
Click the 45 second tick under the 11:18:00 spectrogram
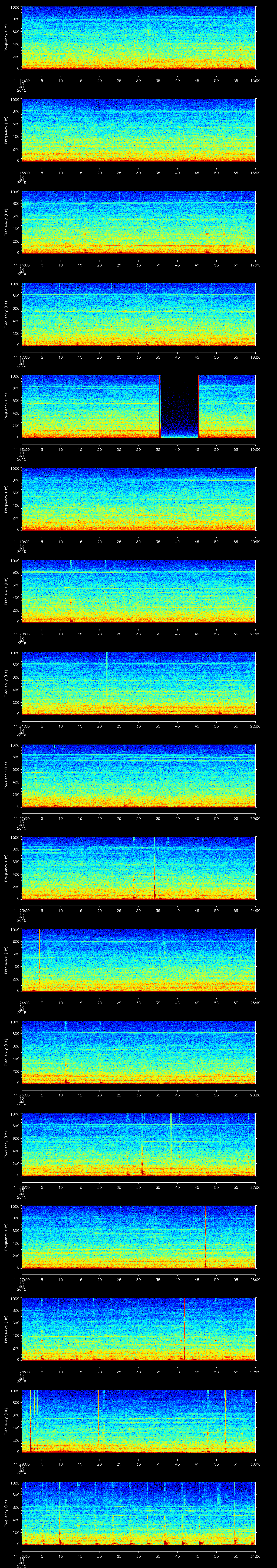pyautogui.click(x=197, y=450)
